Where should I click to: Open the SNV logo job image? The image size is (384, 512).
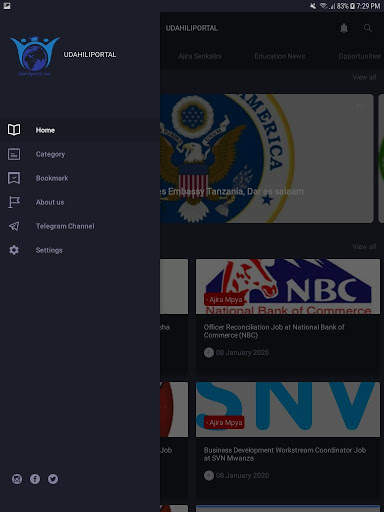288,409
